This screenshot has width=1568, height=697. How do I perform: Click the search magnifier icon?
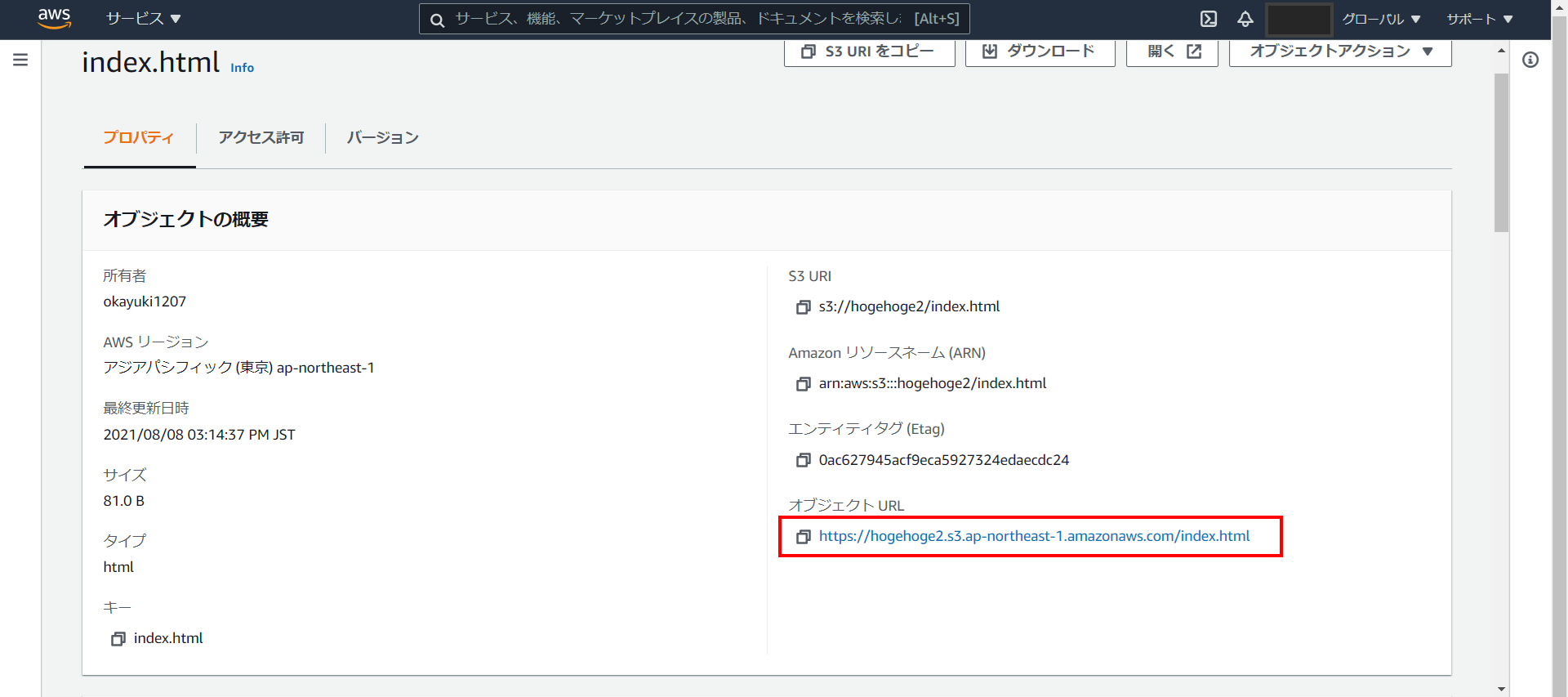click(438, 20)
